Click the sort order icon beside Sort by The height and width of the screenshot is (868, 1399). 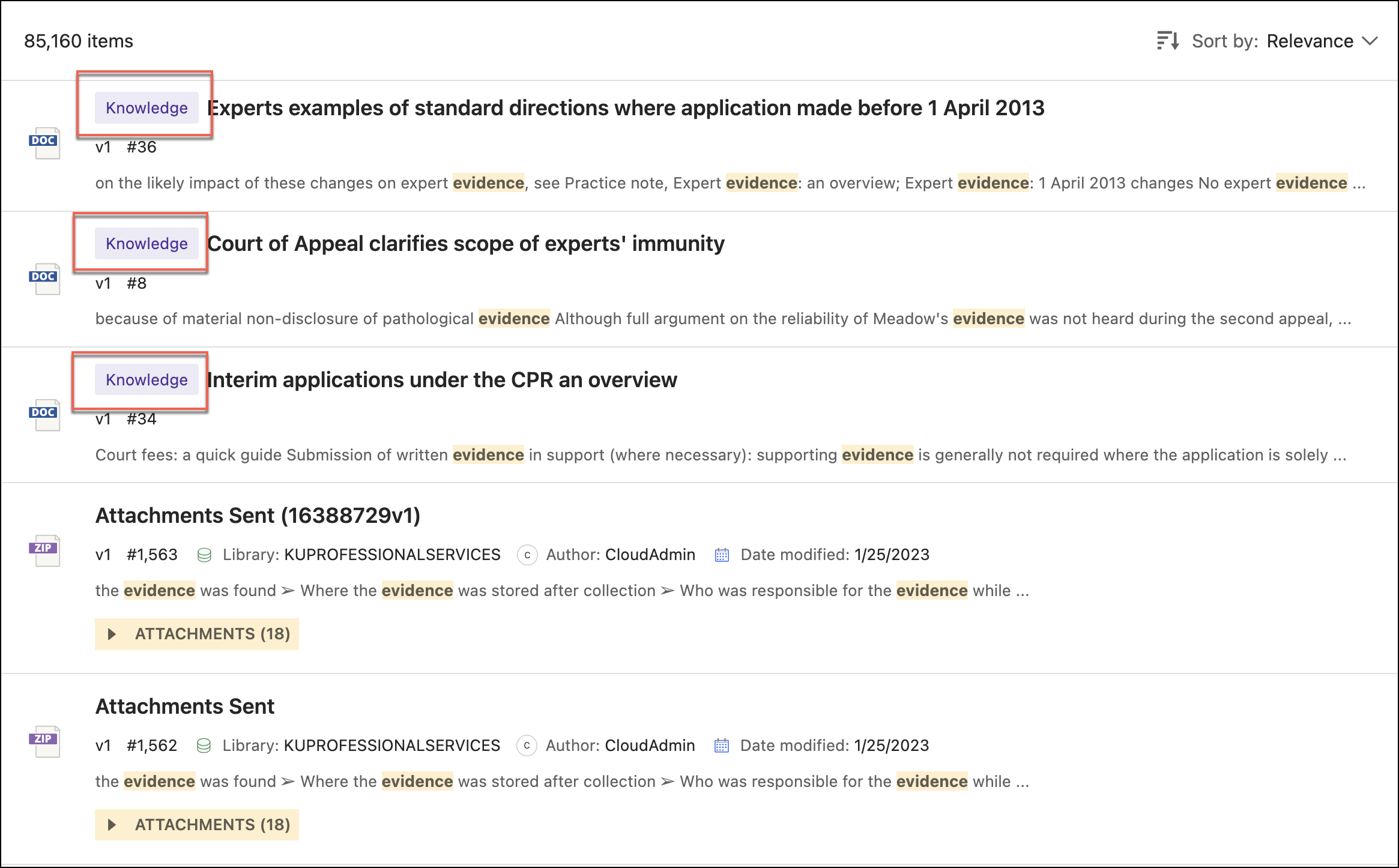pos(1167,41)
